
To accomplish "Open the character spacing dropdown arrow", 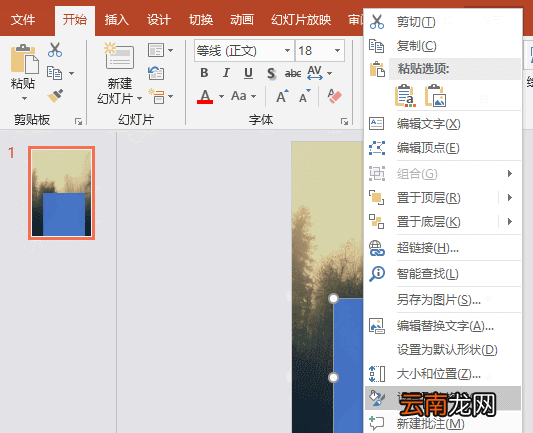I will (329, 73).
